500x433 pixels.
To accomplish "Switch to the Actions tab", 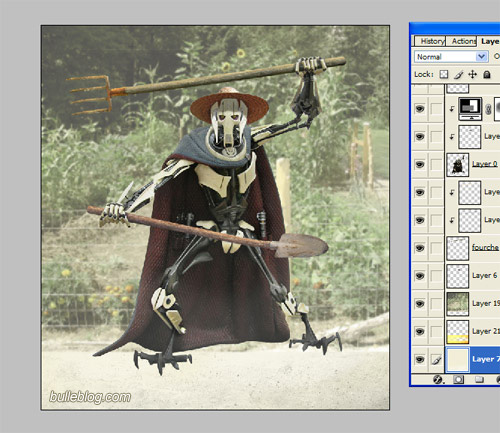I will click(462, 41).
